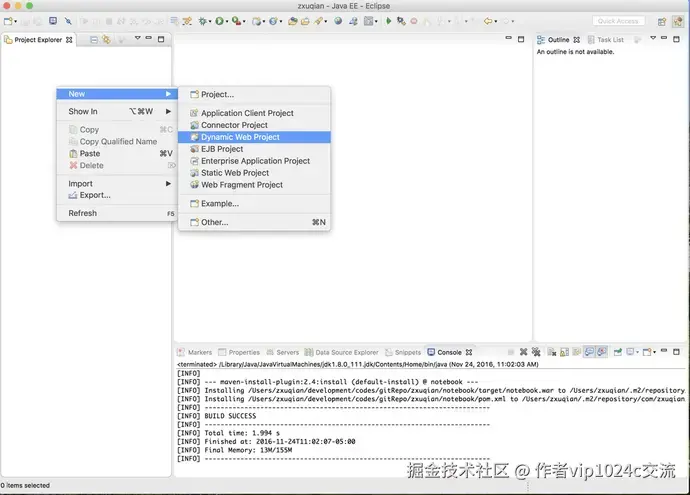Switch to the Task List tab
Image resolution: width=690 pixels, height=495 pixels.
click(606, 40)
